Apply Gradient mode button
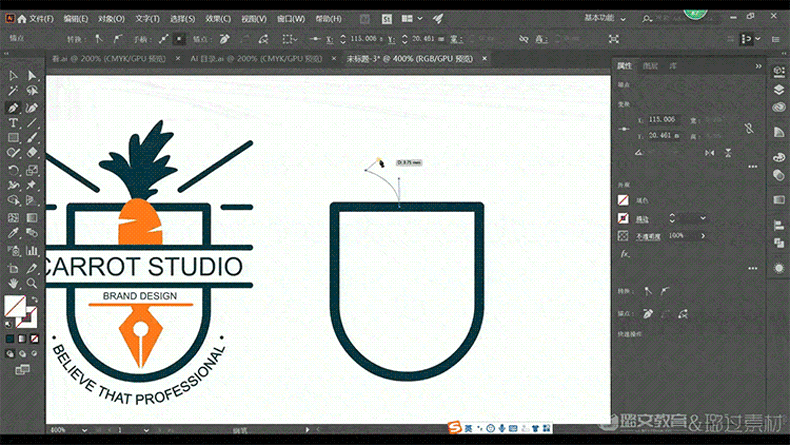This screenshot has height=445, width=790. pyautogui.click(x=22, y=339)
